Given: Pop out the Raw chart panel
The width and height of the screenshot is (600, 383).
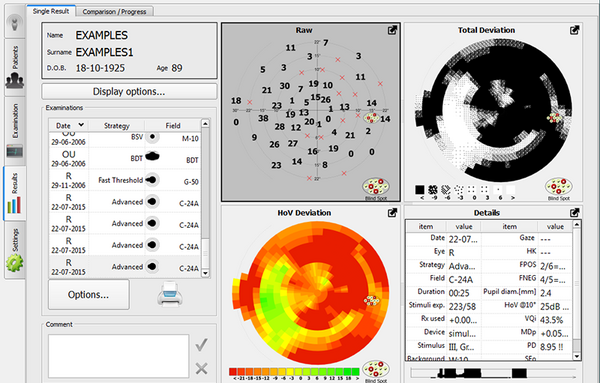Looking at the screenshot, I should tap(392, 30).
